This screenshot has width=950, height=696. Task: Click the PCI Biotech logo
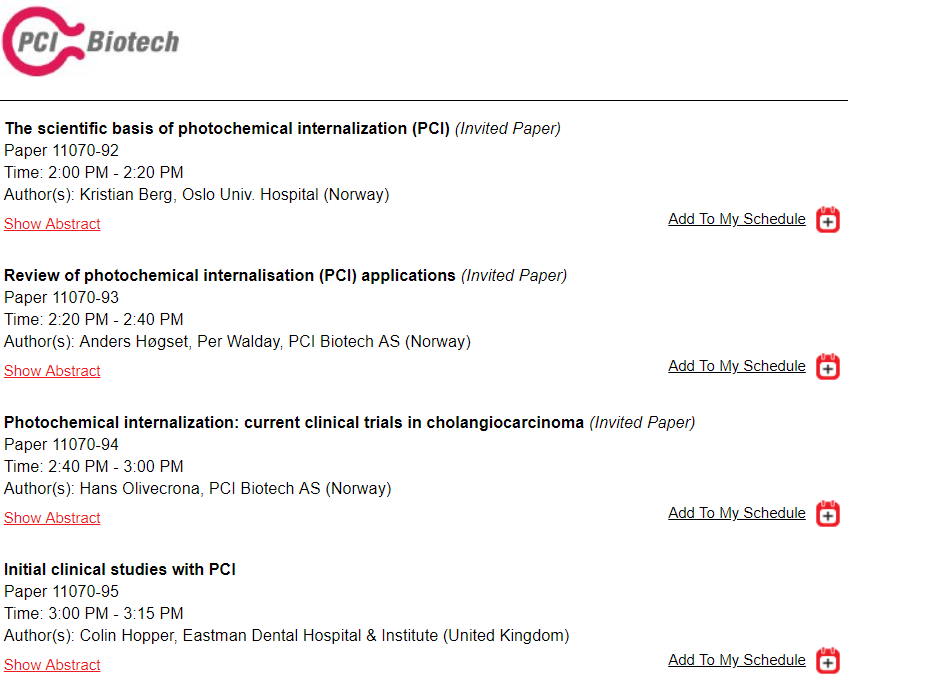point(91,41)
